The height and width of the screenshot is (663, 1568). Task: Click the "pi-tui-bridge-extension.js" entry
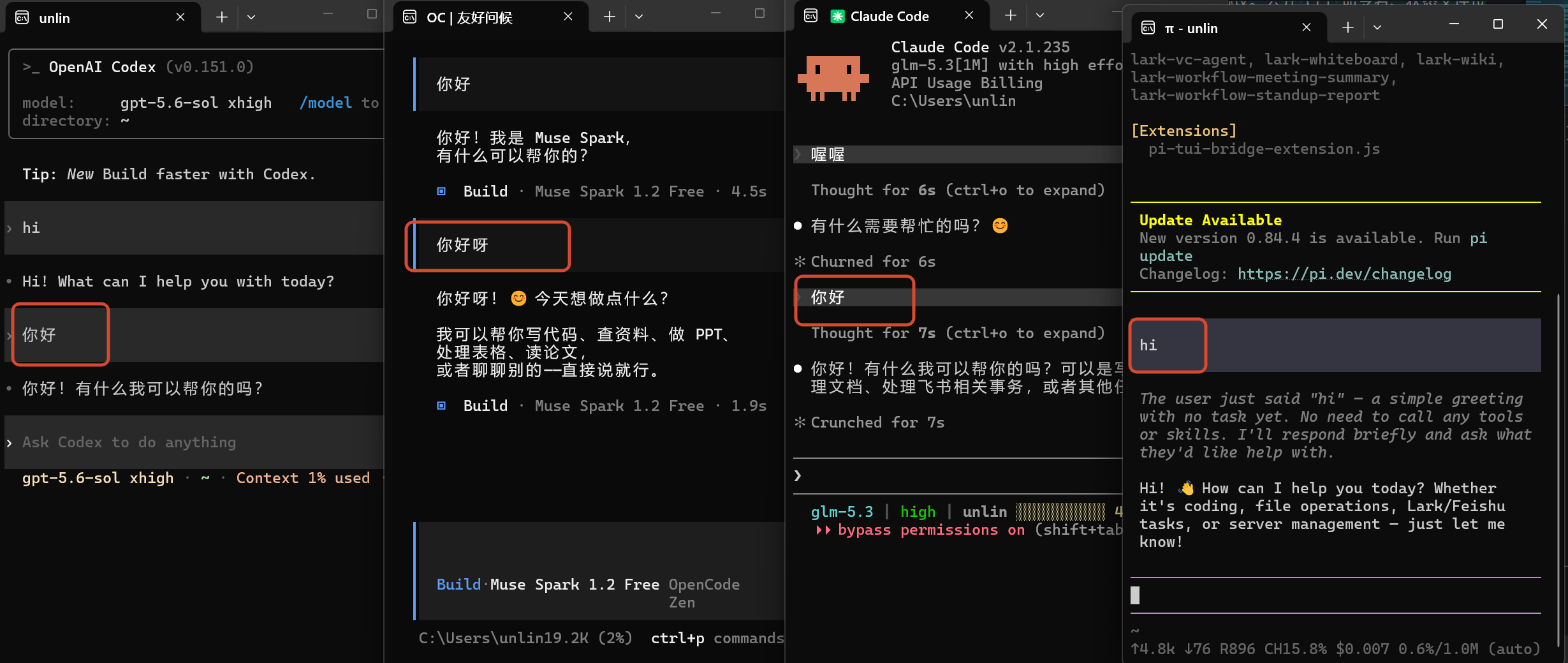[x=1264, y=149]
